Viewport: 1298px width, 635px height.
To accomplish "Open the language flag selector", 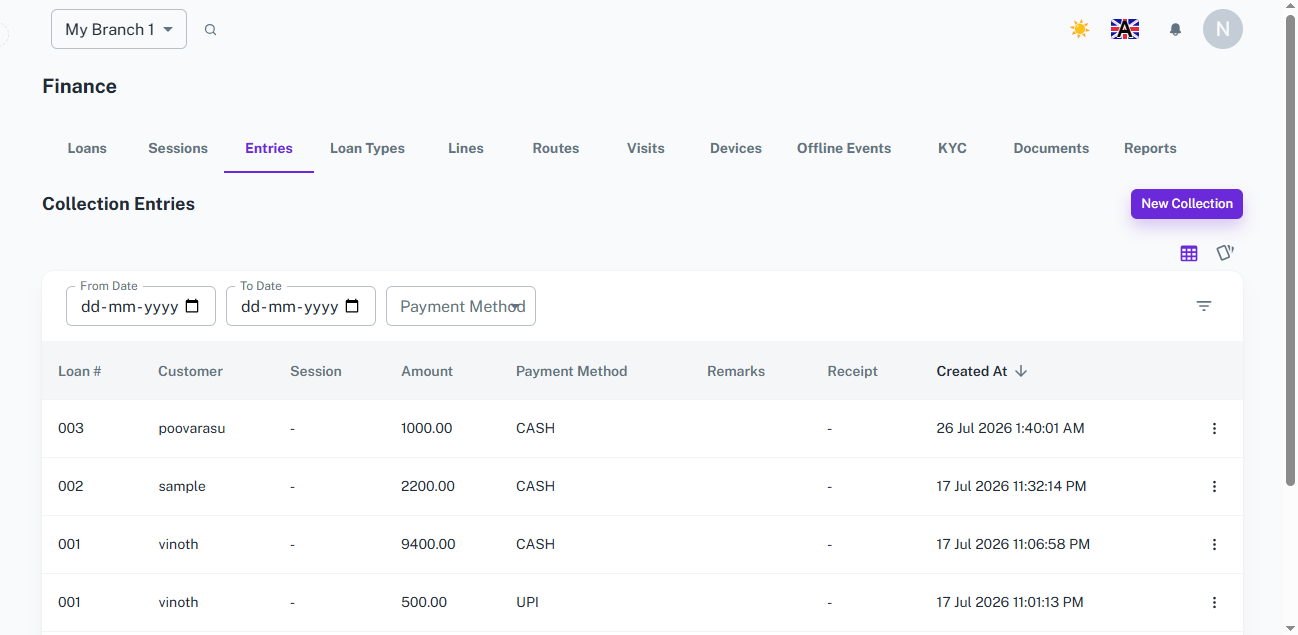I will click(1125, 29).
